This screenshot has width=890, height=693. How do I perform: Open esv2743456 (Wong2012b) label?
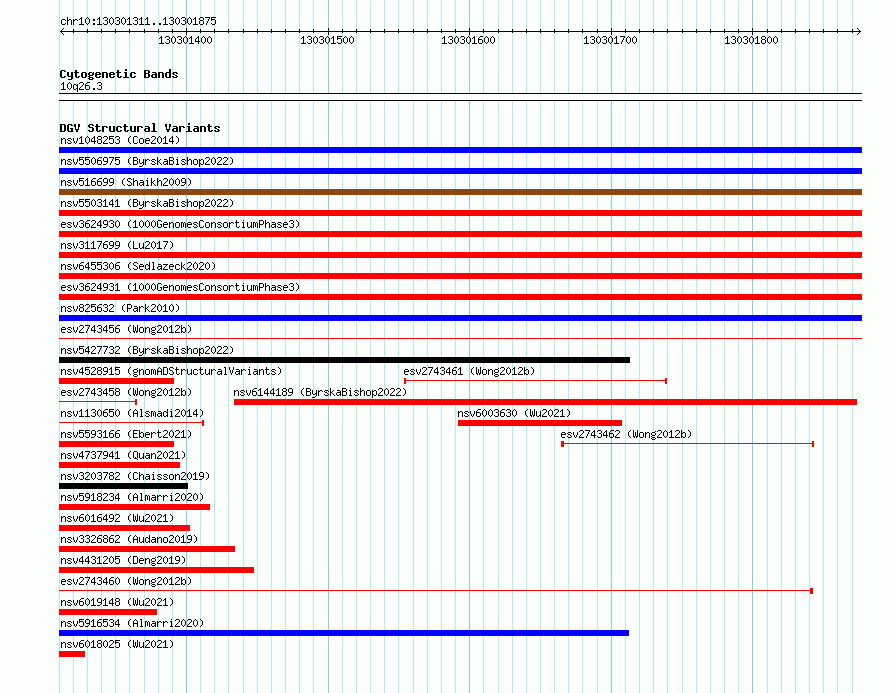click(x=126, y=329)
